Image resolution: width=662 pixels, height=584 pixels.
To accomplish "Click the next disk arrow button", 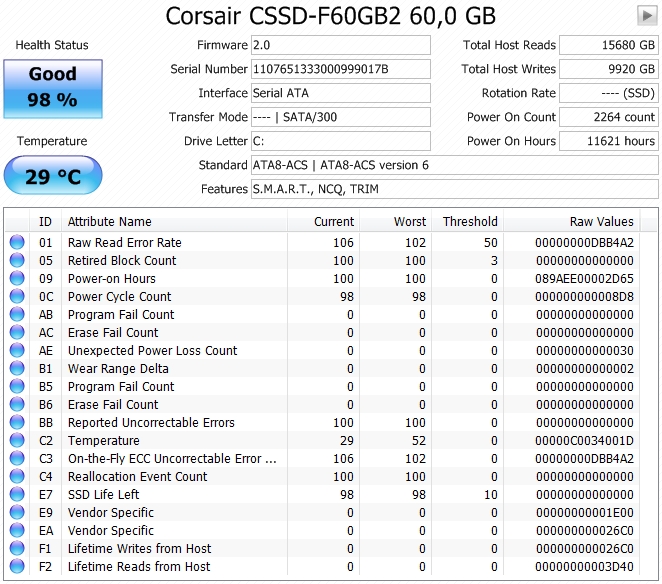I will [646, 16].
